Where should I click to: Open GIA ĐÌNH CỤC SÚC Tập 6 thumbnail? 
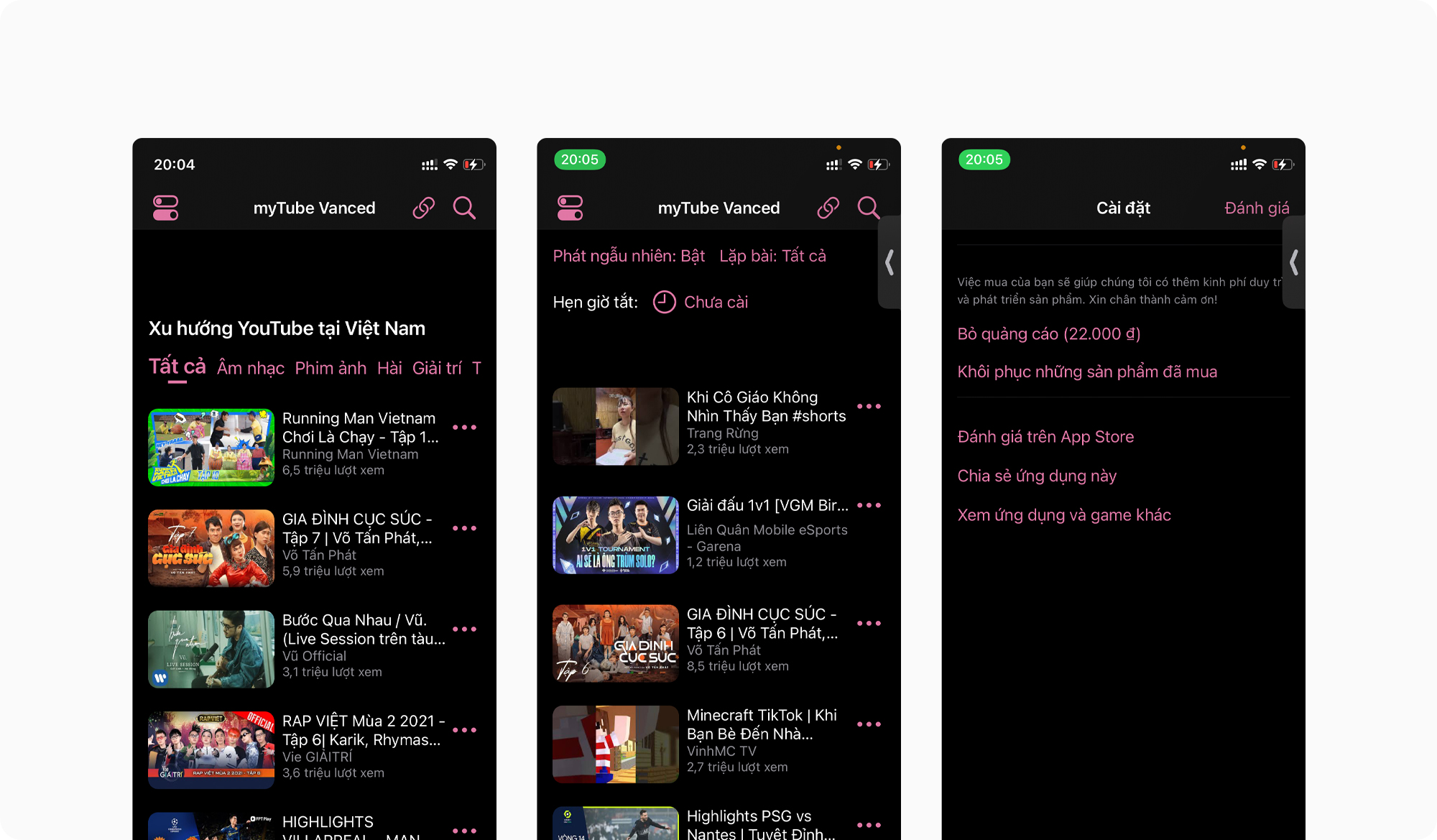[616, 643]
